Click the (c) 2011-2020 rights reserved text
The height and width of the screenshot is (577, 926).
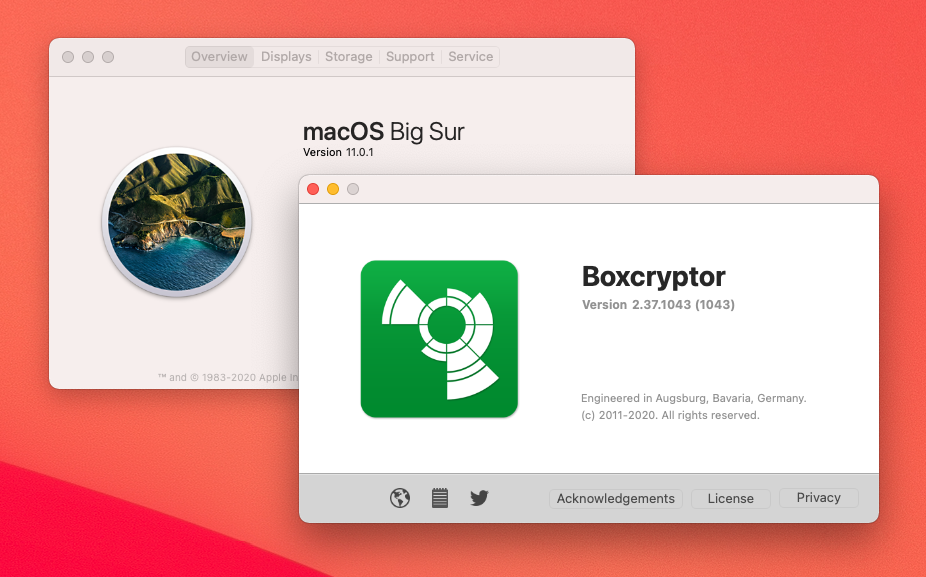coord(670,415)
